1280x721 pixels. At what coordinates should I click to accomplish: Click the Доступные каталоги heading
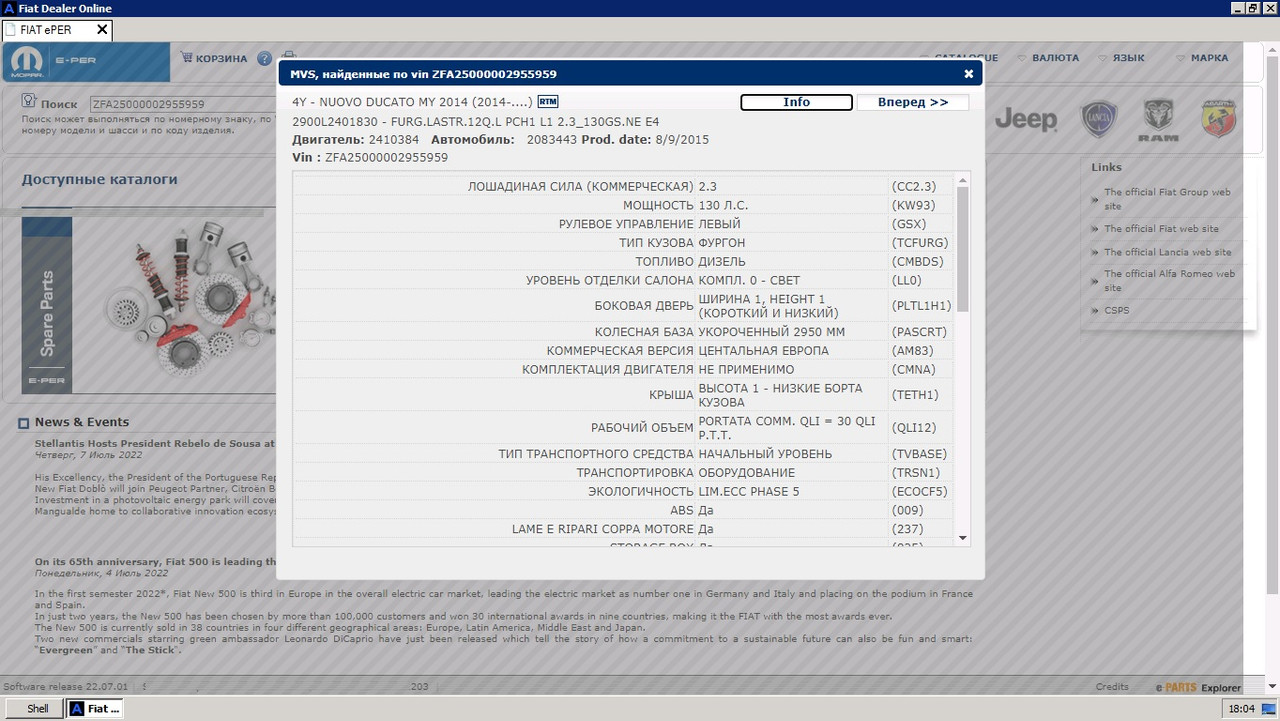(100, 180)
